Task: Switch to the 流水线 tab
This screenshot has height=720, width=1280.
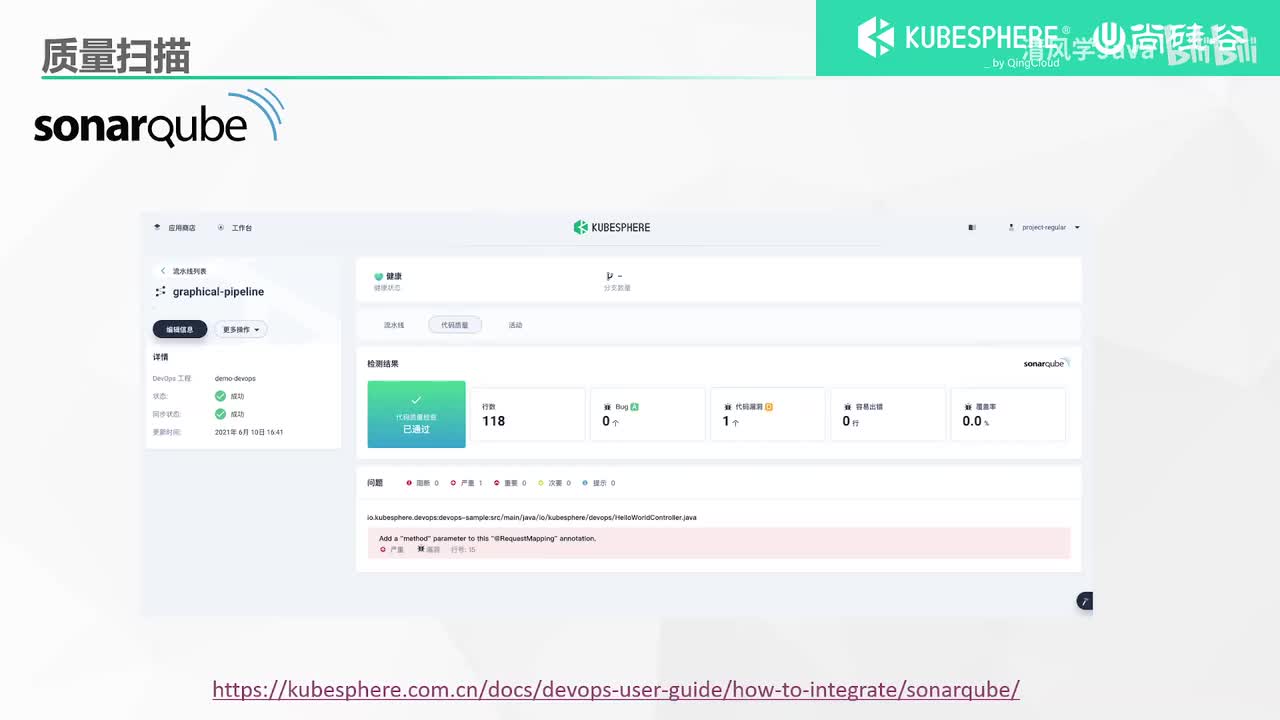Action: 394,325
